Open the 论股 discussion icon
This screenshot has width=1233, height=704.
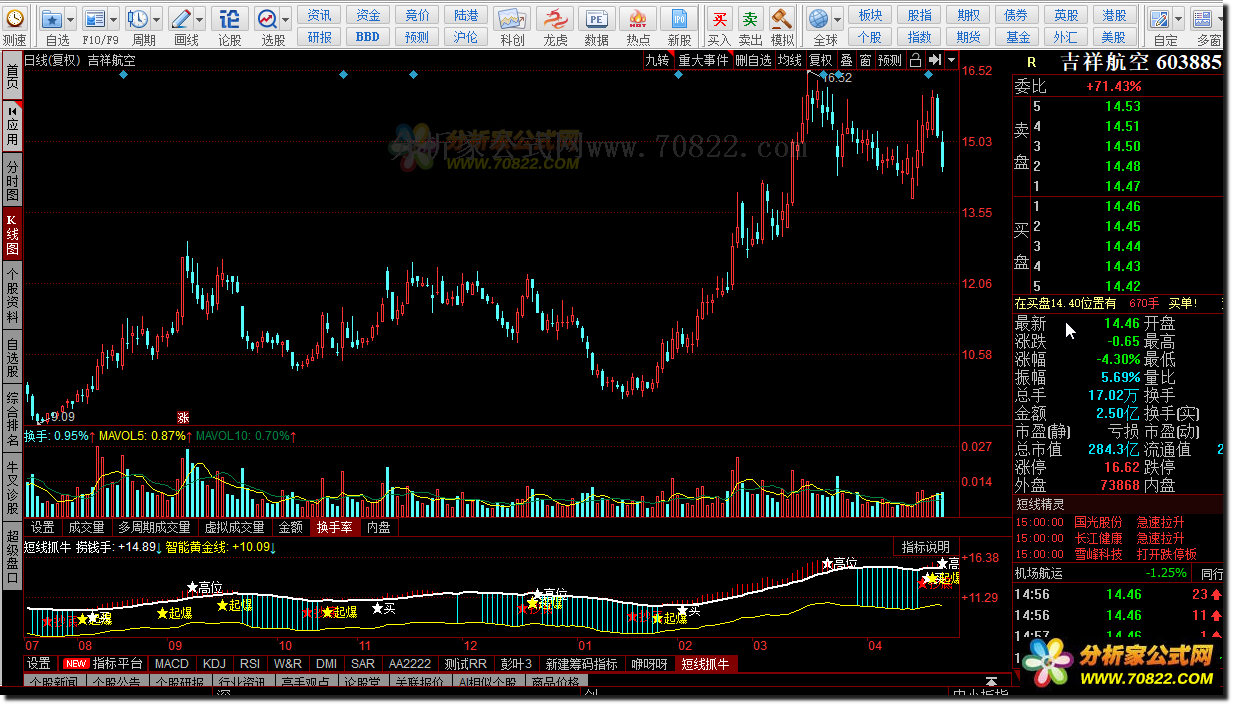click(230, 18)
